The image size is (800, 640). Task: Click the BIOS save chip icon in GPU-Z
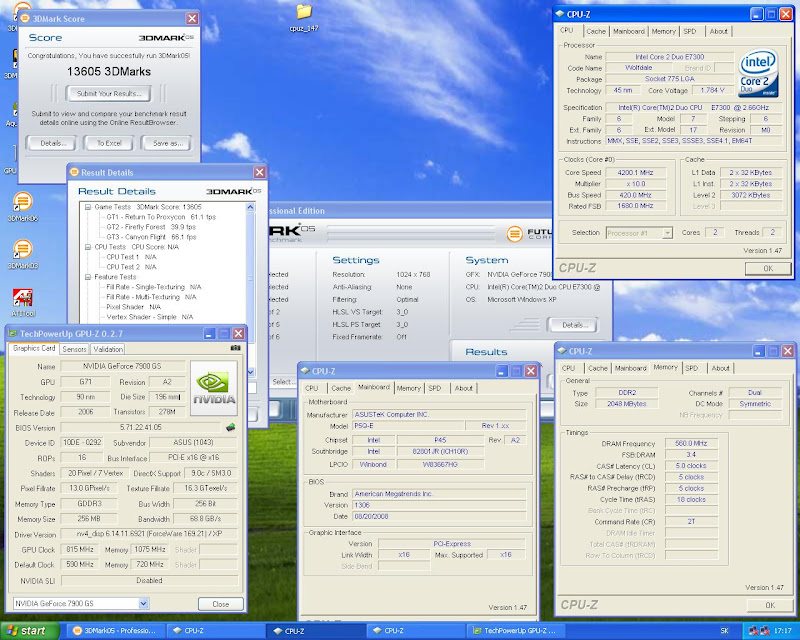[230, 427]
